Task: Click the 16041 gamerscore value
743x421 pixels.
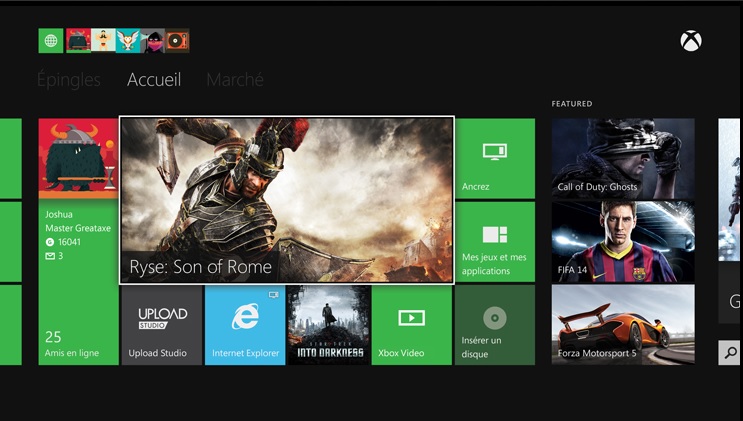Action: 69,242
